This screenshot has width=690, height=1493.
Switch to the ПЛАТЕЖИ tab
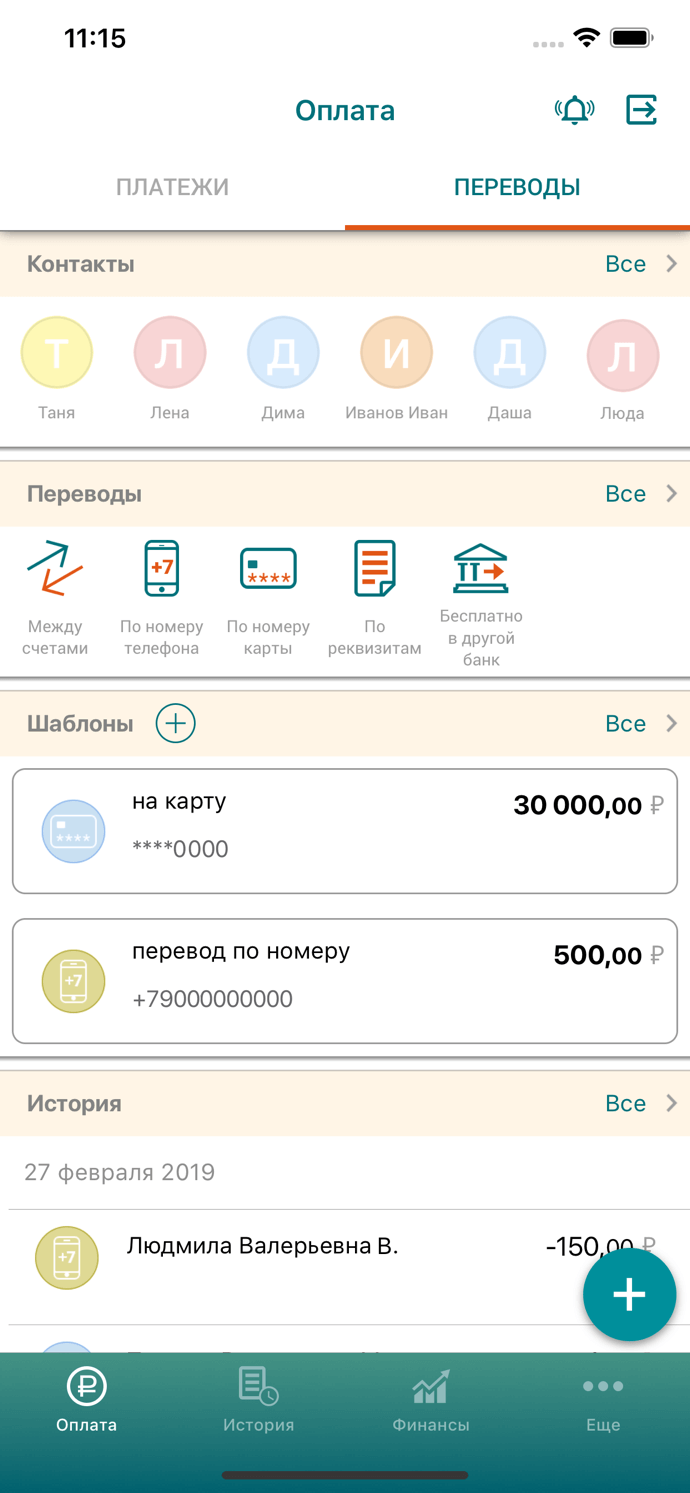coord(172,187)
